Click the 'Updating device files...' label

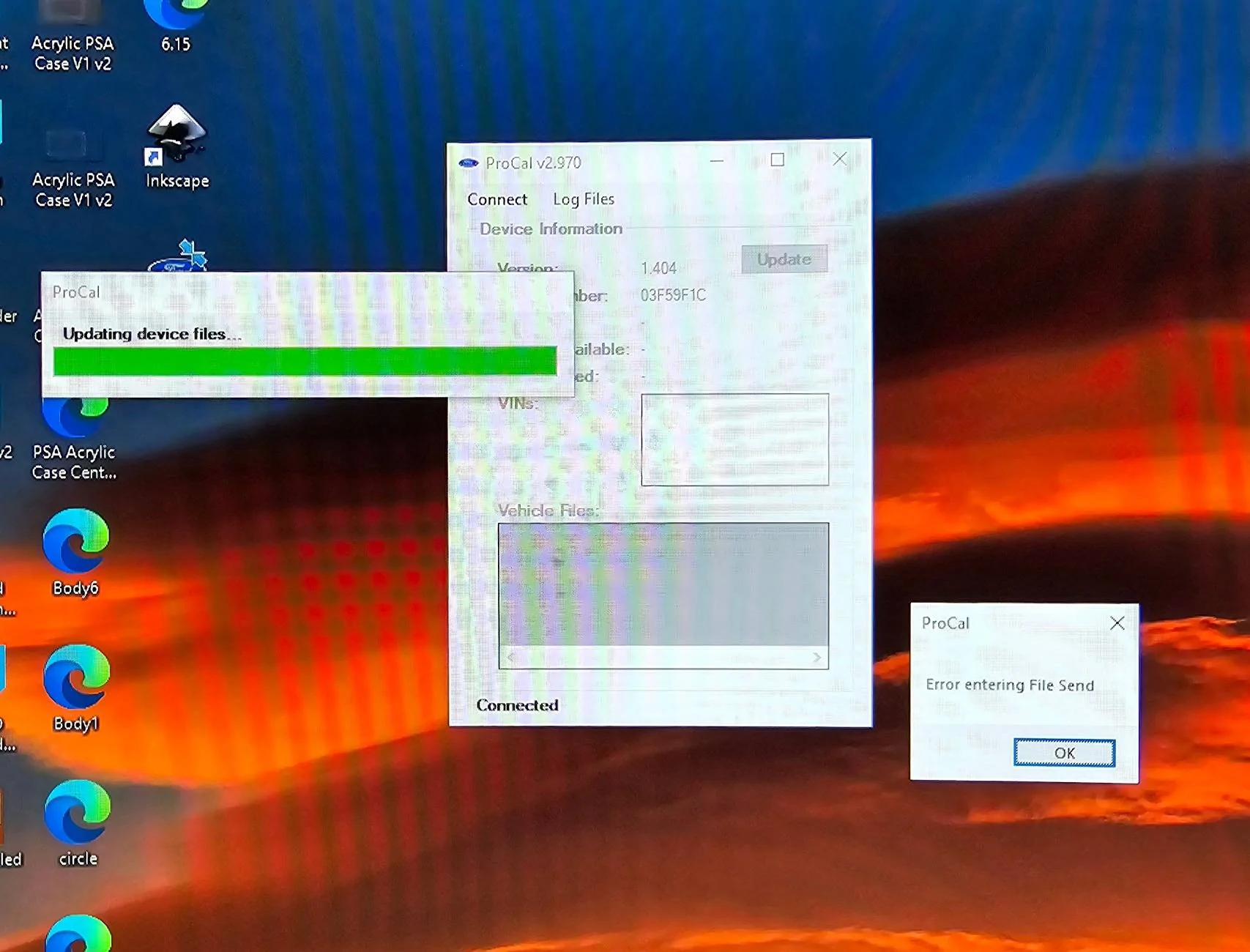coord(152,334)
